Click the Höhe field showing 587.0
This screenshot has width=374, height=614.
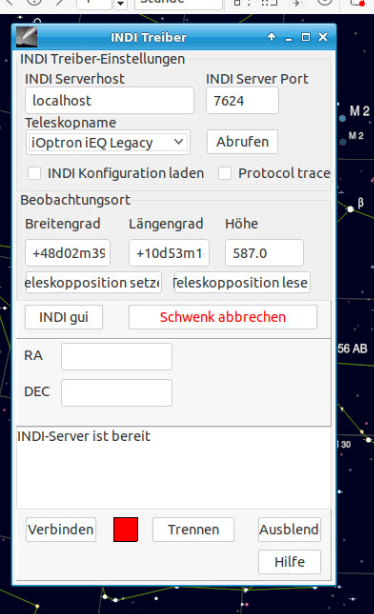tap(264, 253)
